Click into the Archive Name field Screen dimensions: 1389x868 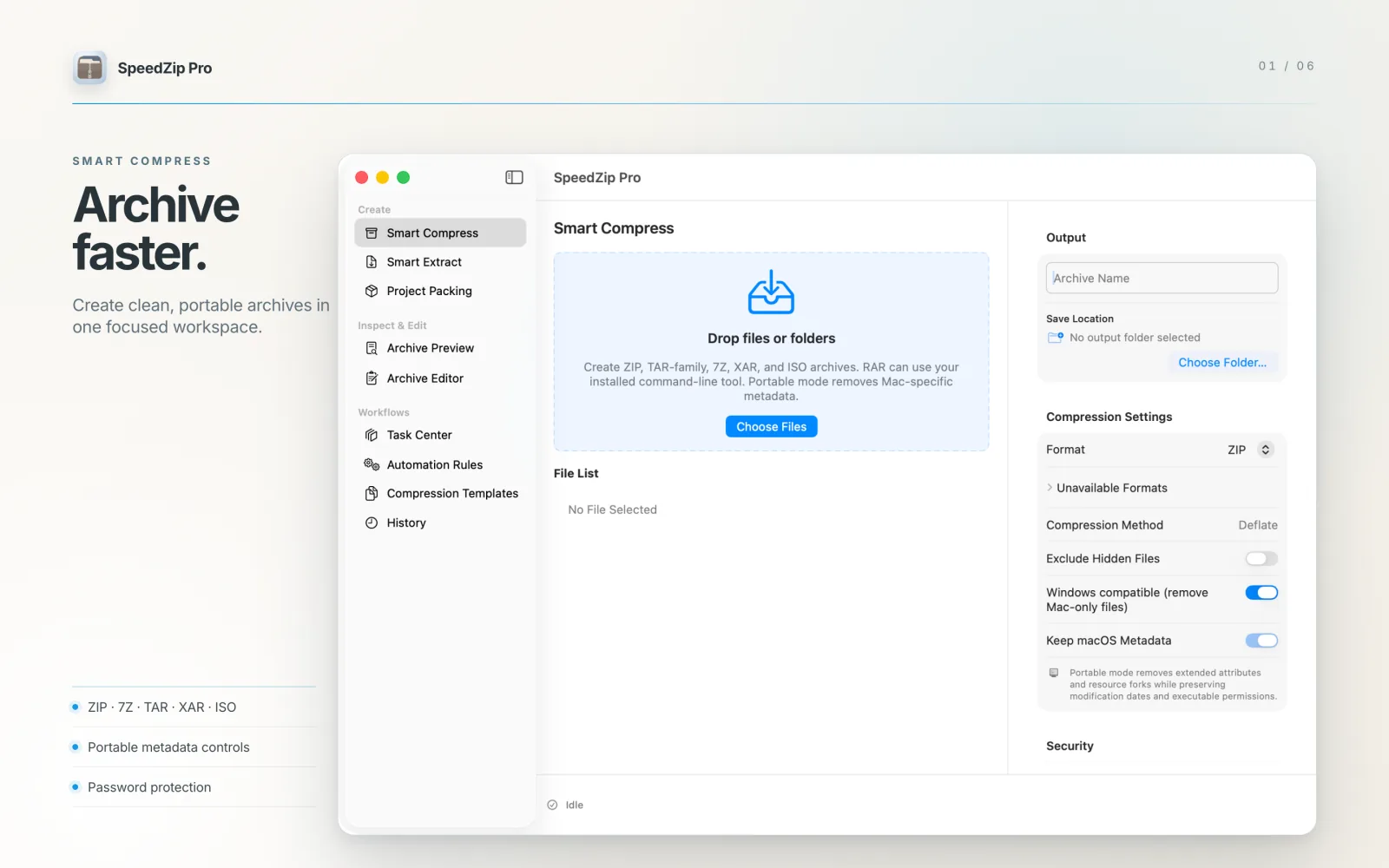1162,278
